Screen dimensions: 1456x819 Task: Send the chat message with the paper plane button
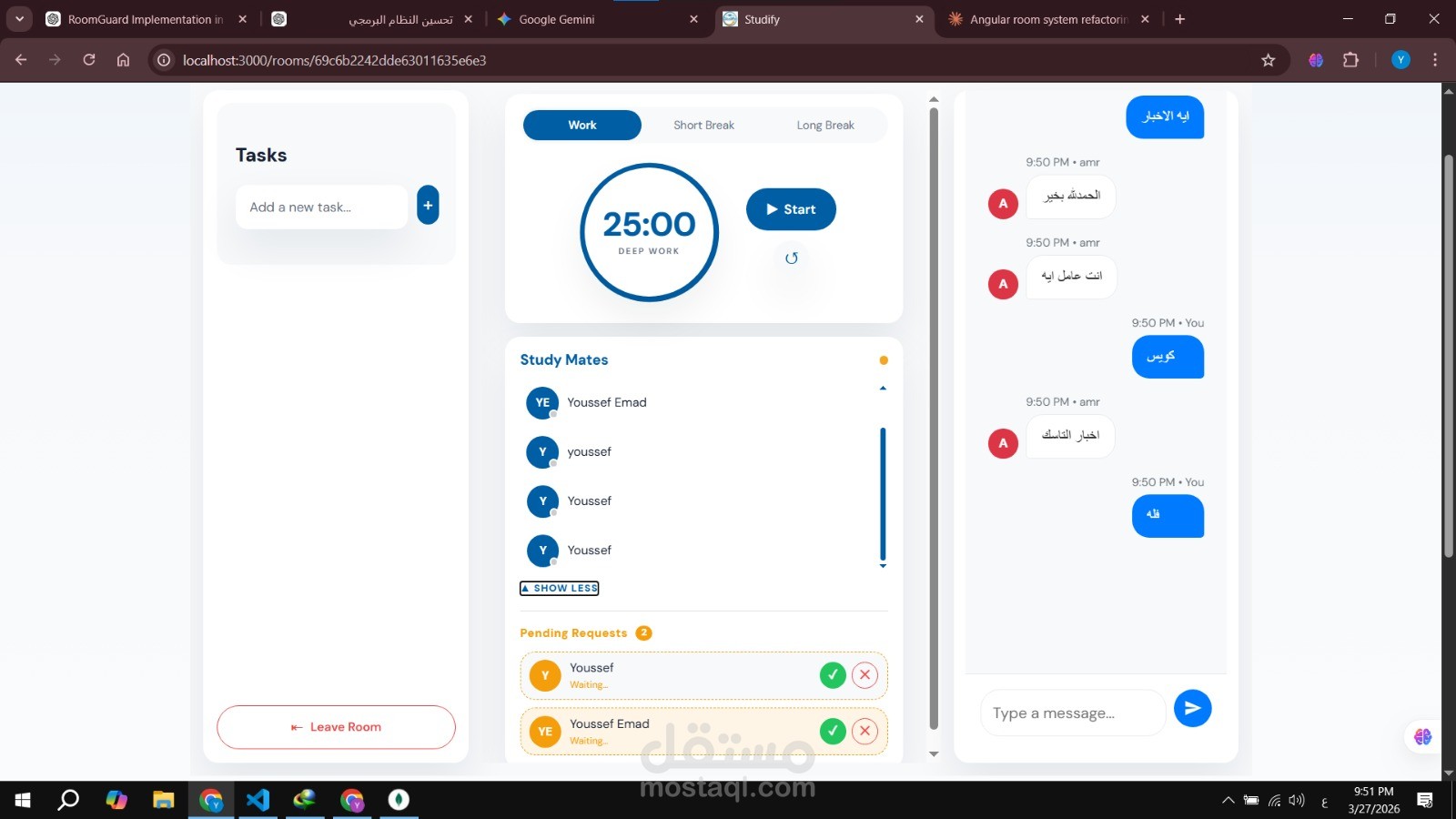1192,709
